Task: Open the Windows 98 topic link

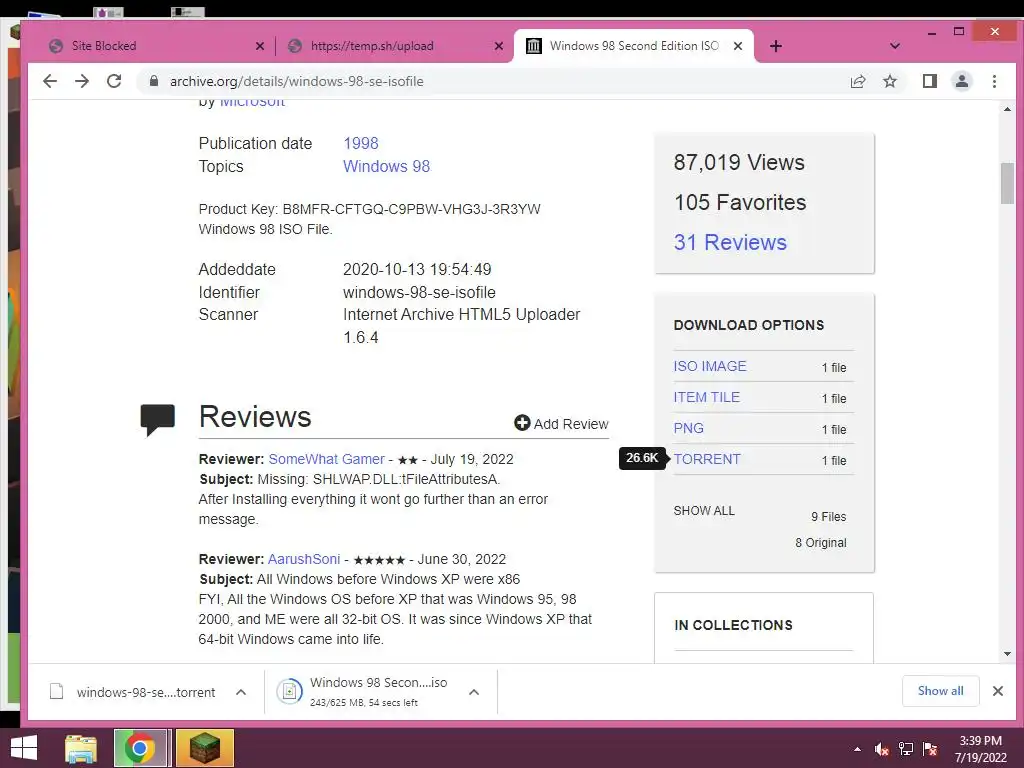Action: point(387,166)
